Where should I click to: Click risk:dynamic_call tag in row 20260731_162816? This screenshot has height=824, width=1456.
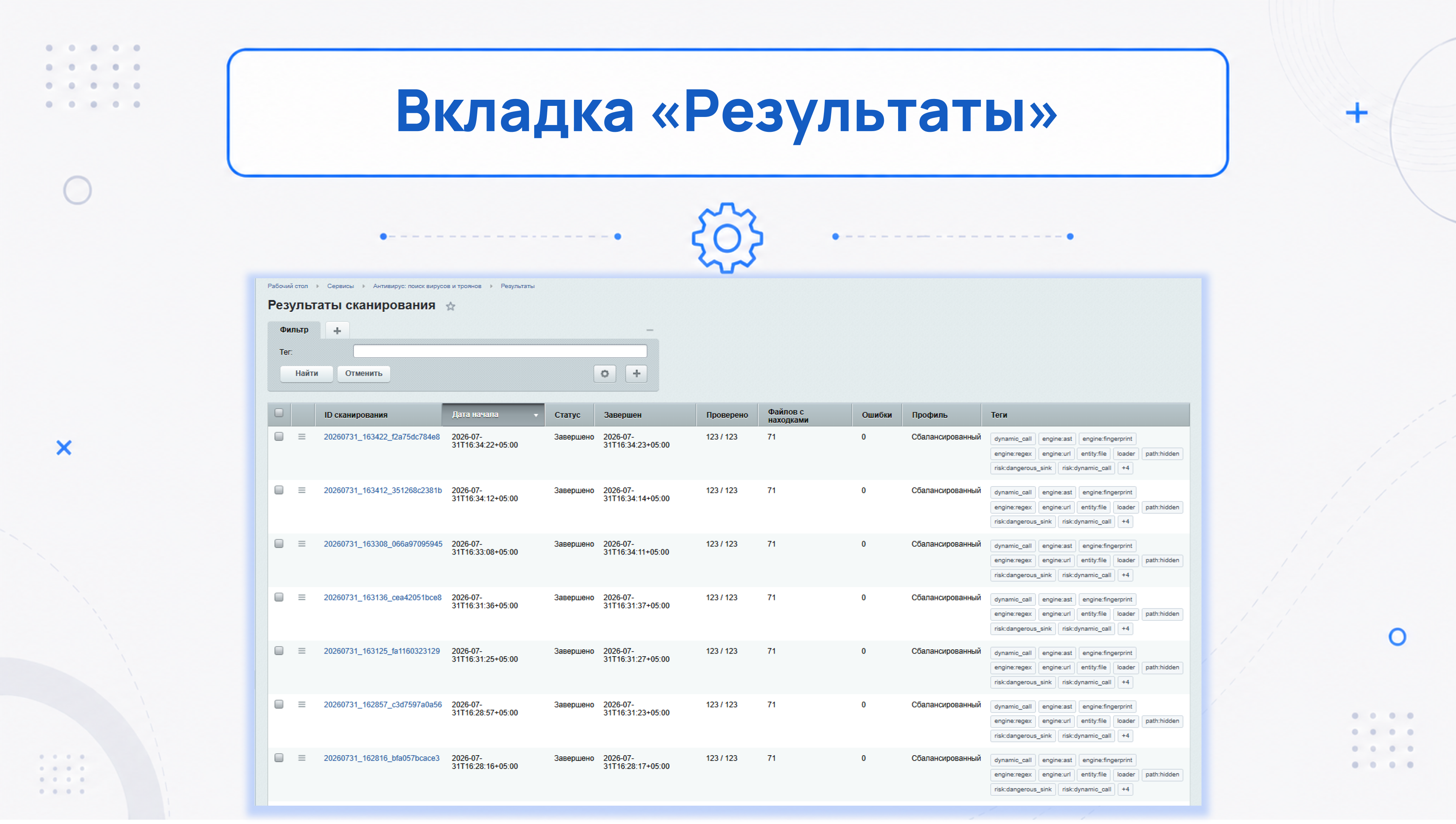(x=1086, y=790)
